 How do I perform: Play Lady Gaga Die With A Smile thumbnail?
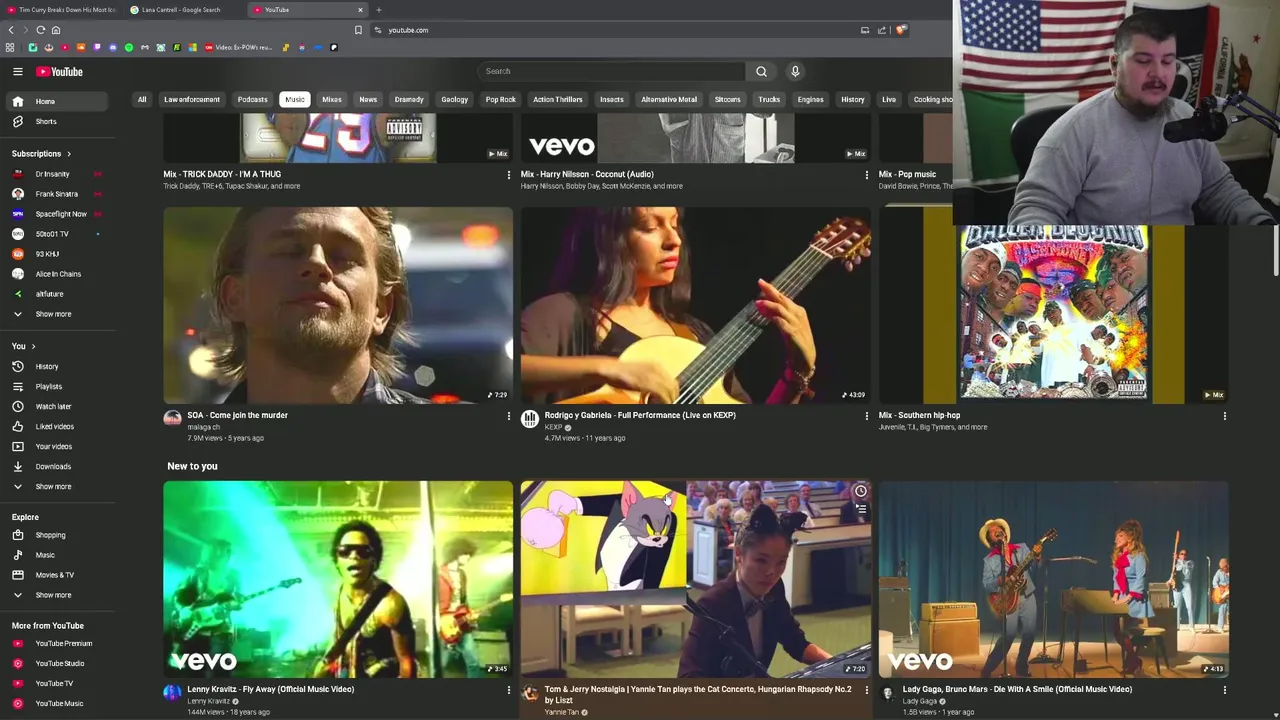coord(1053,579)
